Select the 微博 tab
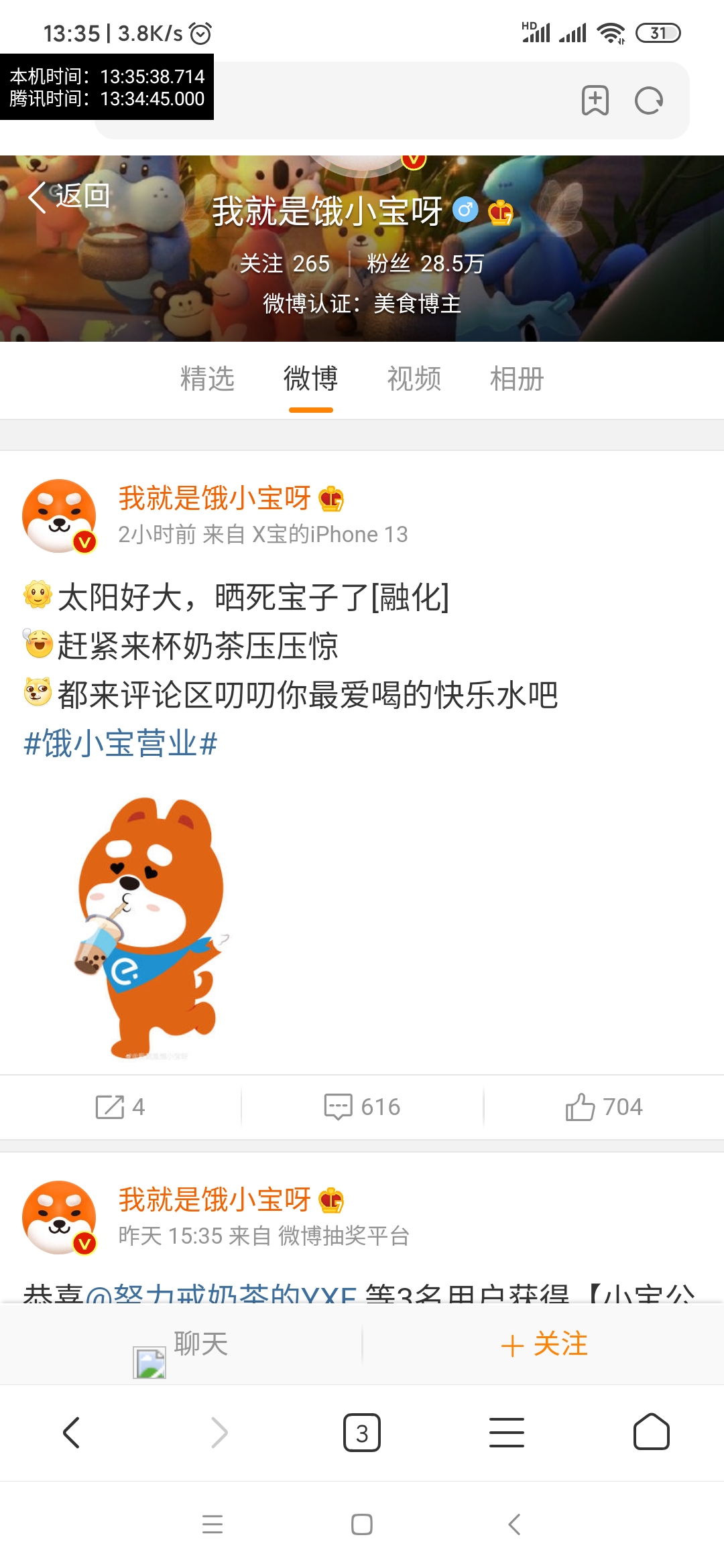This screenshot has width=724, height=1568. click(310, 379)
